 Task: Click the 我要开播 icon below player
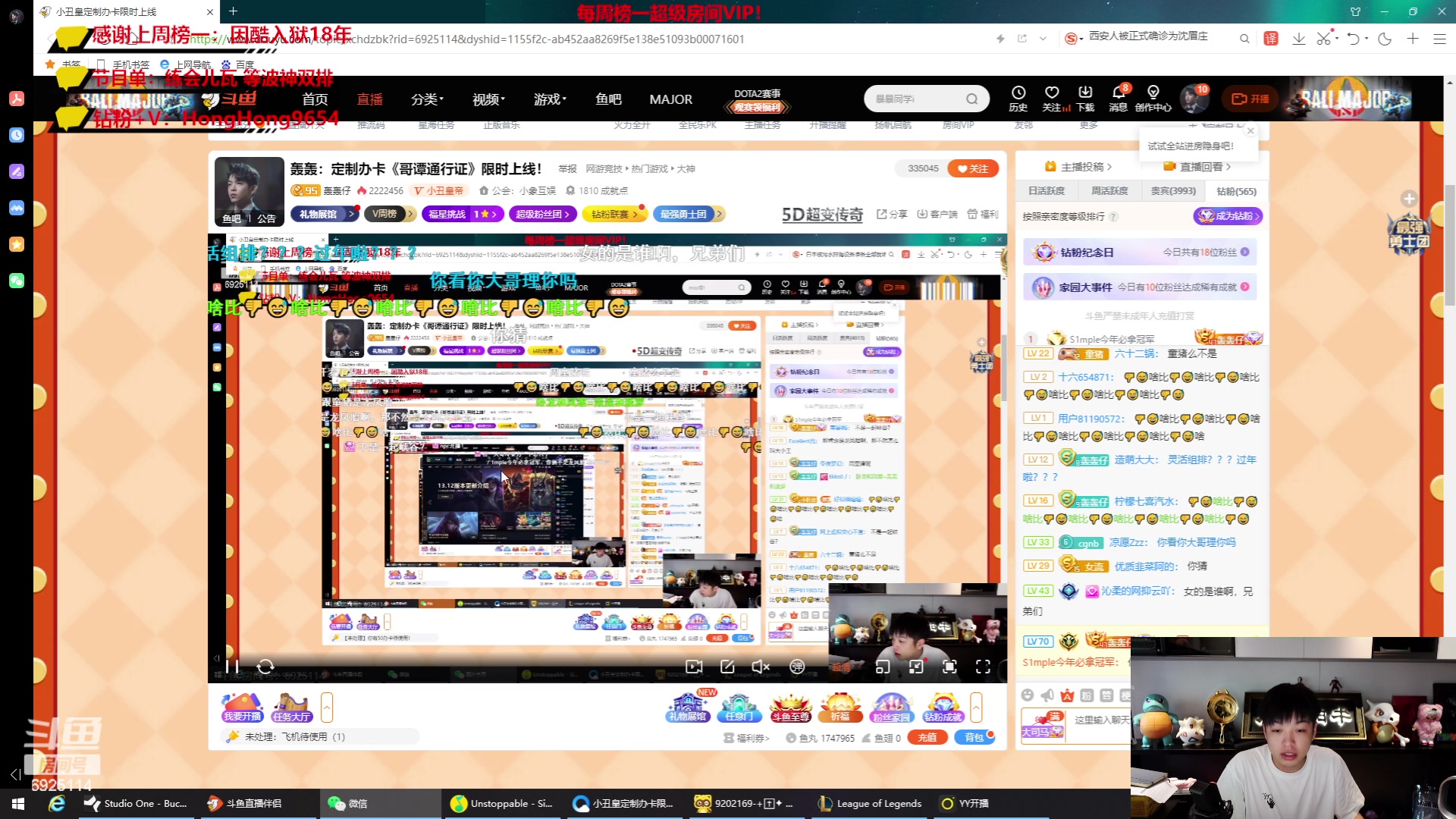(x=242, y=707)
